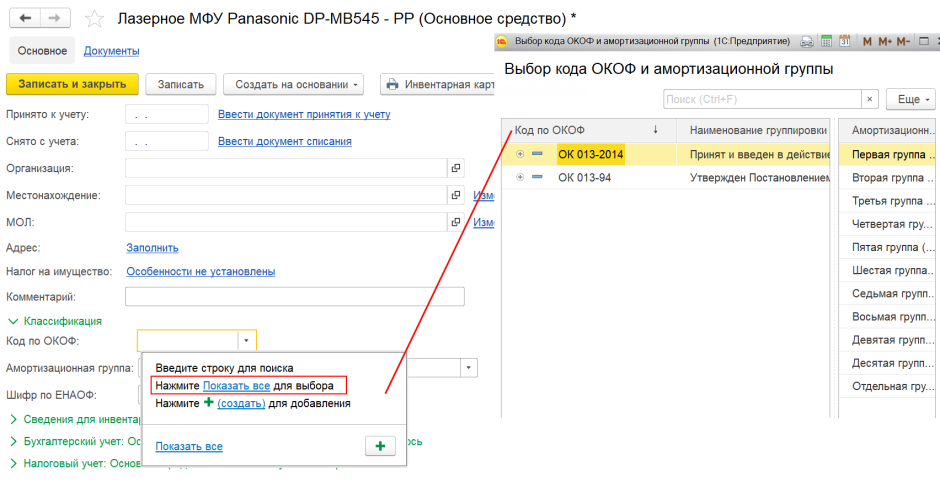This screenshot has width=940, height=486.
Task: Add this asset to favorites with the star
Action: (94, 19)
